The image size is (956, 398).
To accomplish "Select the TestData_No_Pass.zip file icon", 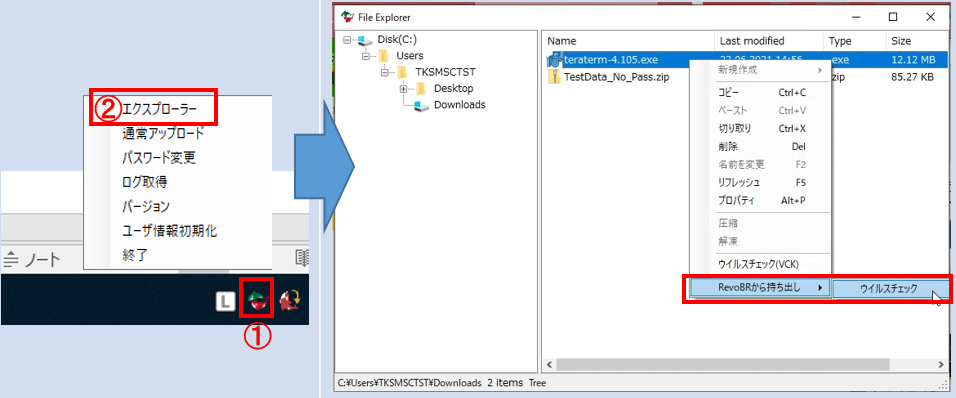I will click(x=554, y=77).
